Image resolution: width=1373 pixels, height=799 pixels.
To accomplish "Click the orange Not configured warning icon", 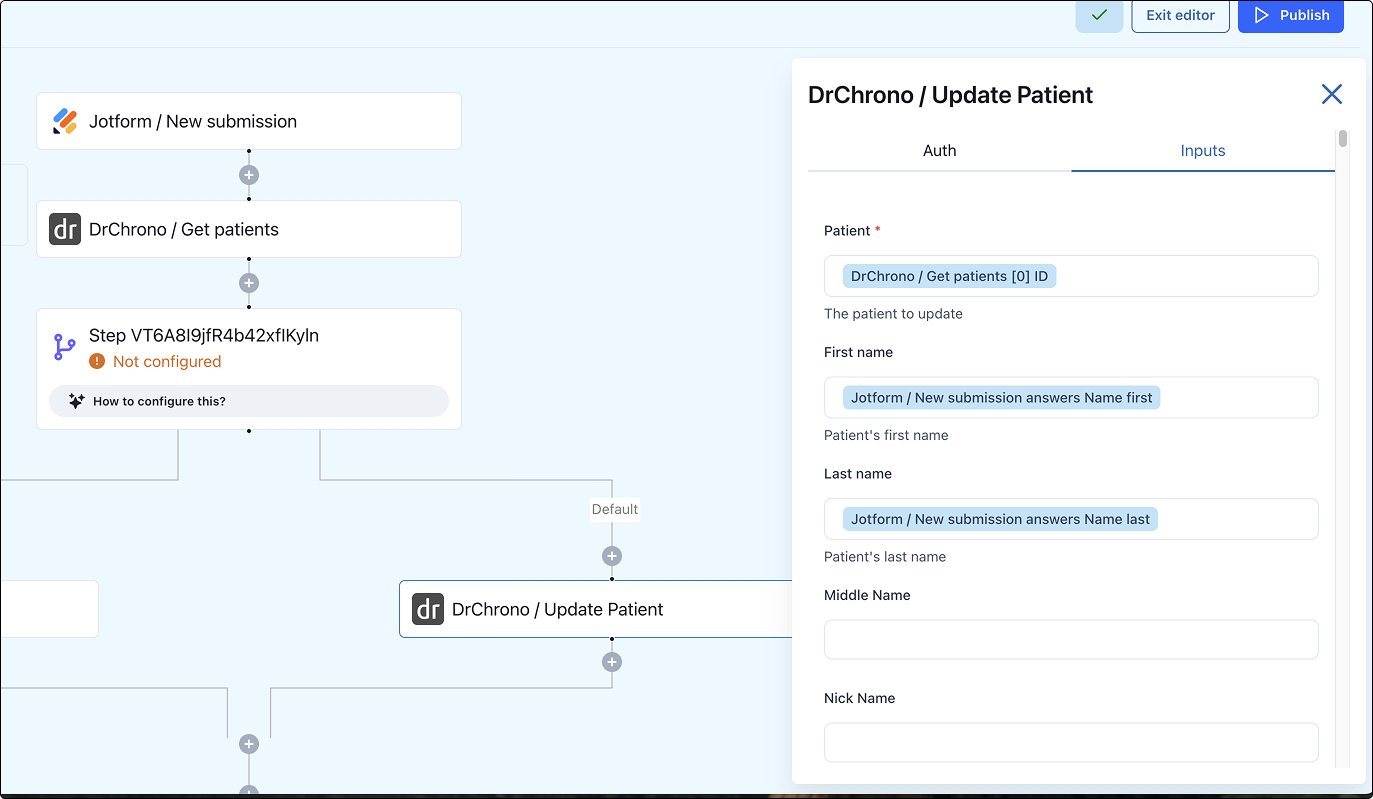I will tap(97, 362).
